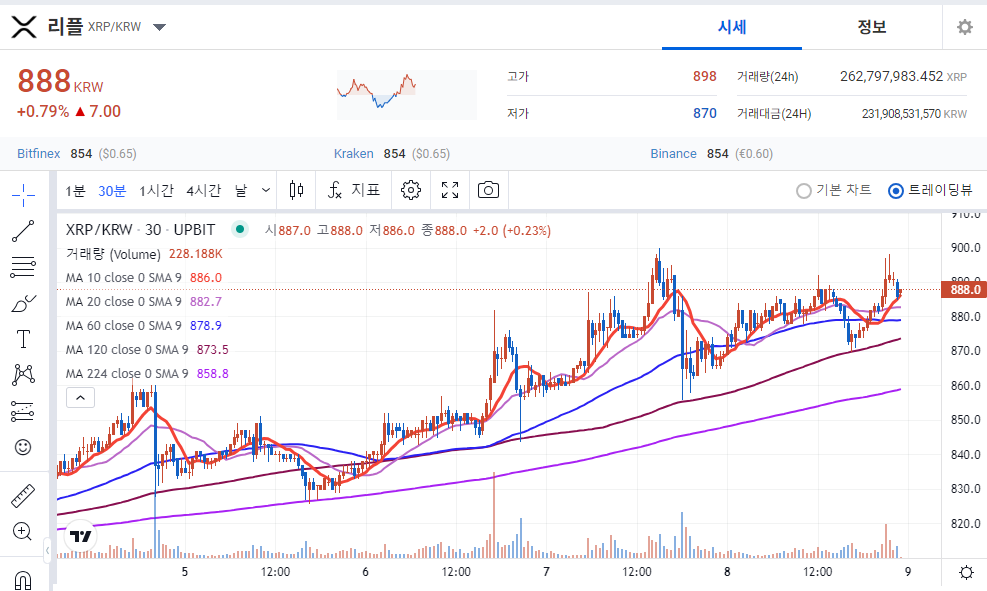Click the 888.0 current price label on scale
Screen dimensions: 987x591
964,290
